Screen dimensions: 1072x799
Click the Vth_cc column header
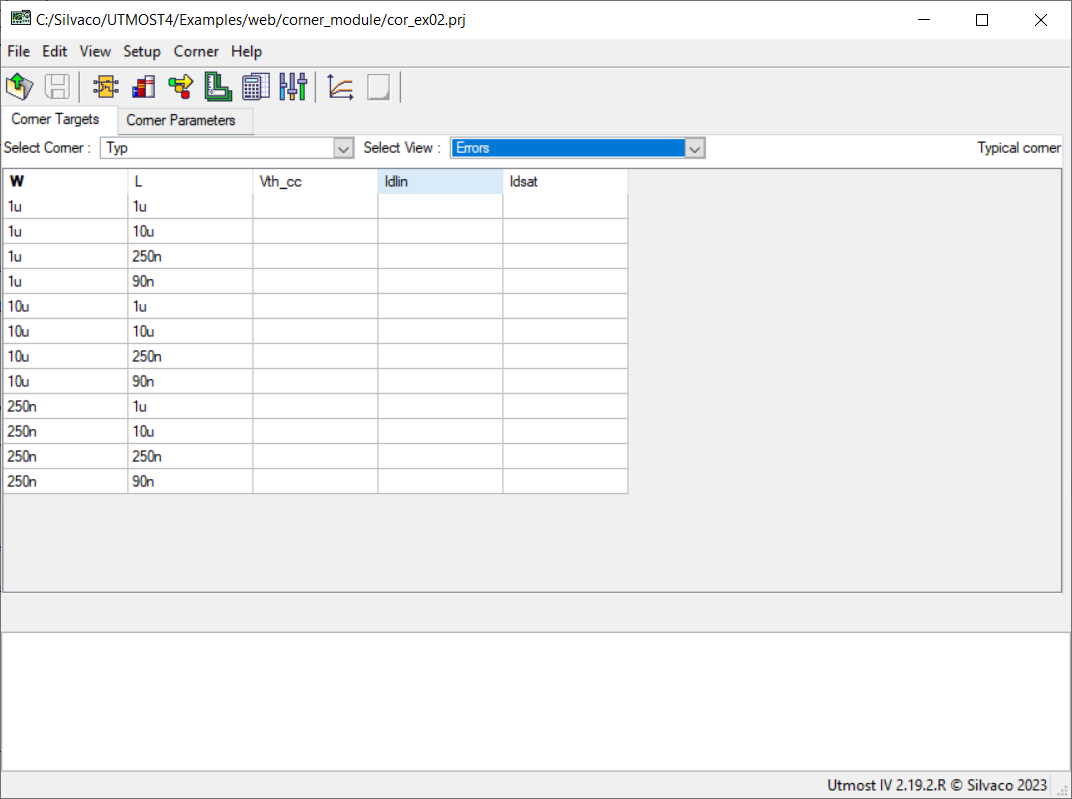coord(315,181)
